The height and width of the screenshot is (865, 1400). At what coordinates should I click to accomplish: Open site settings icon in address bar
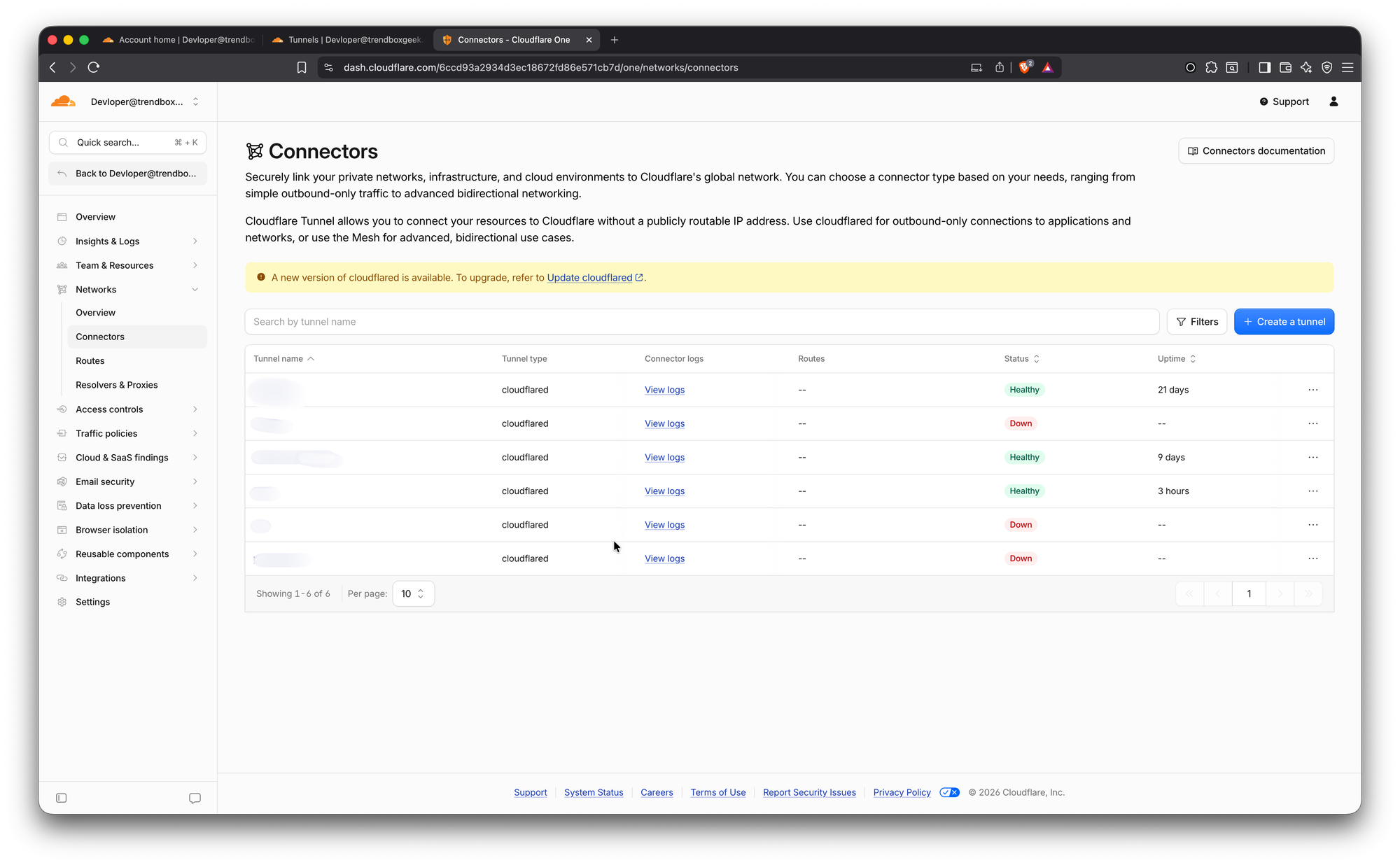pyautogui.click(x=329, y=67)
